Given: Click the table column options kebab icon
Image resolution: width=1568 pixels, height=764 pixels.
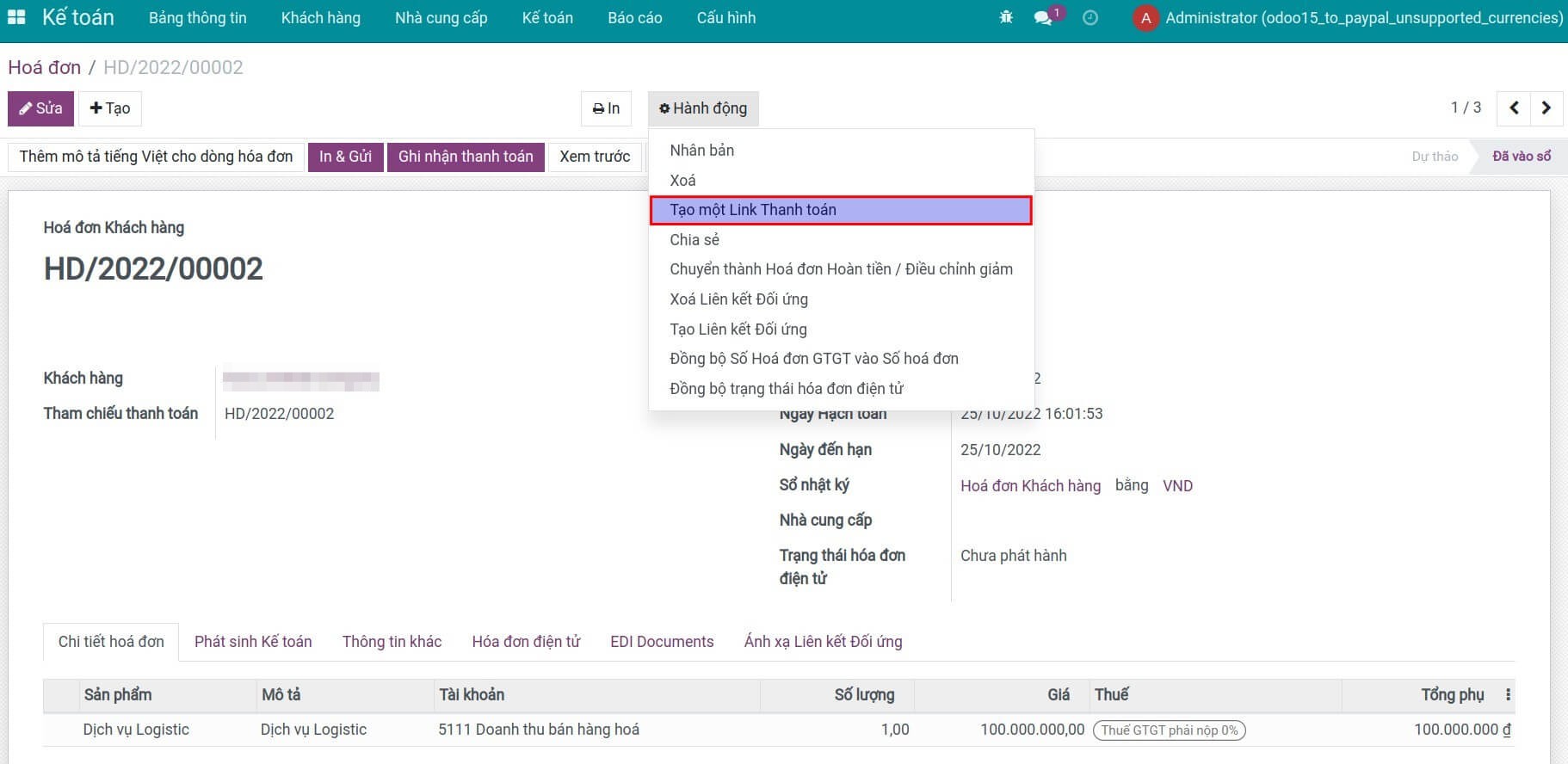Looking at the screenshot, I should coord(1508,694).
